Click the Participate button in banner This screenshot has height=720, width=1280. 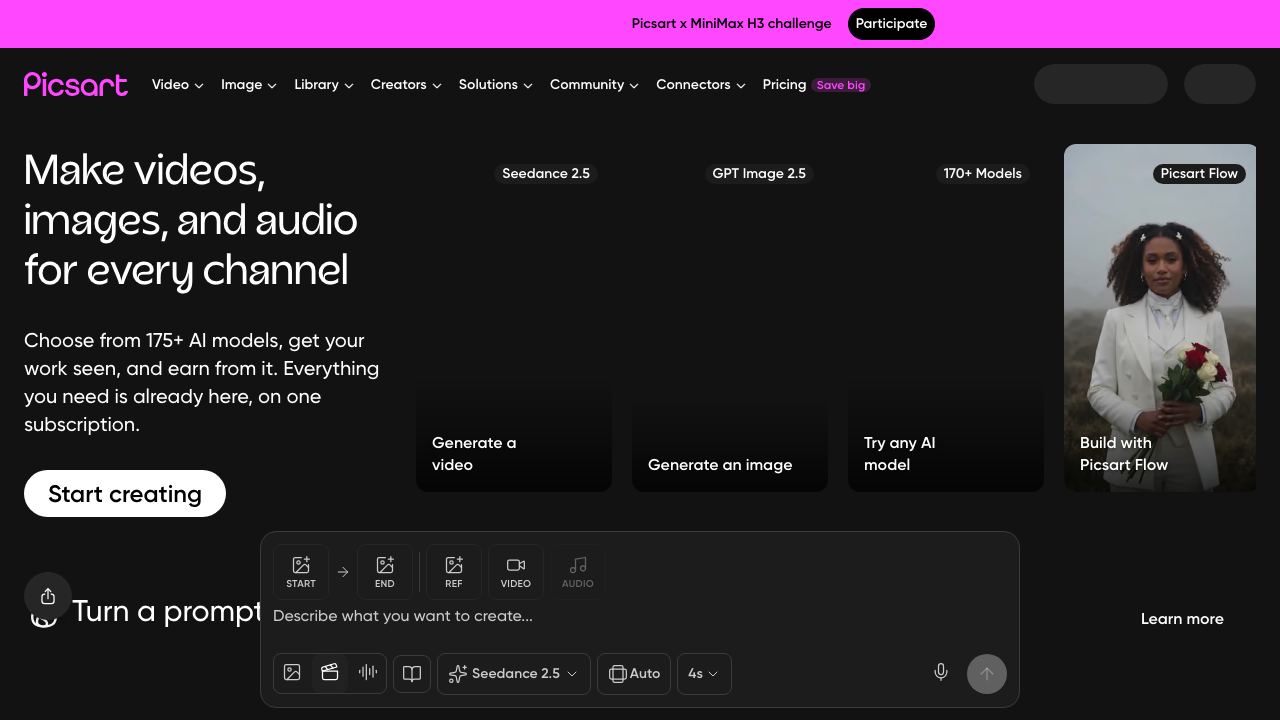[891, 24]
